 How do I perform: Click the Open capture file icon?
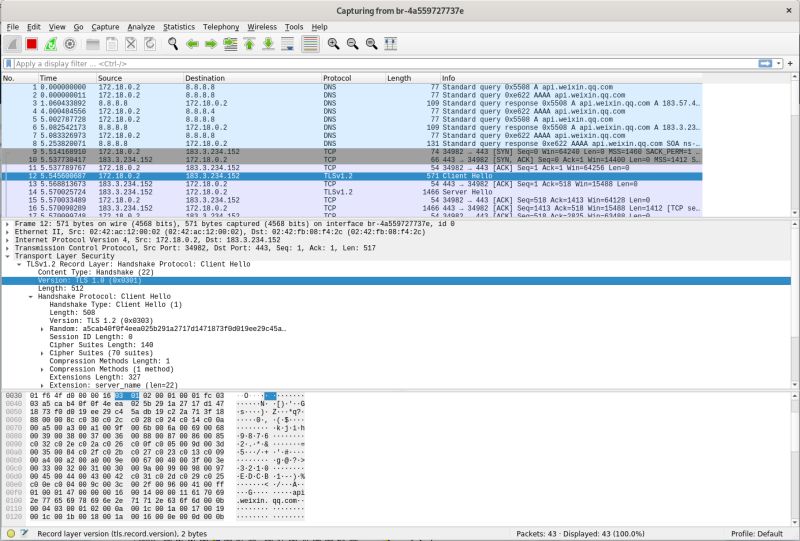click(x=92, y=44)
